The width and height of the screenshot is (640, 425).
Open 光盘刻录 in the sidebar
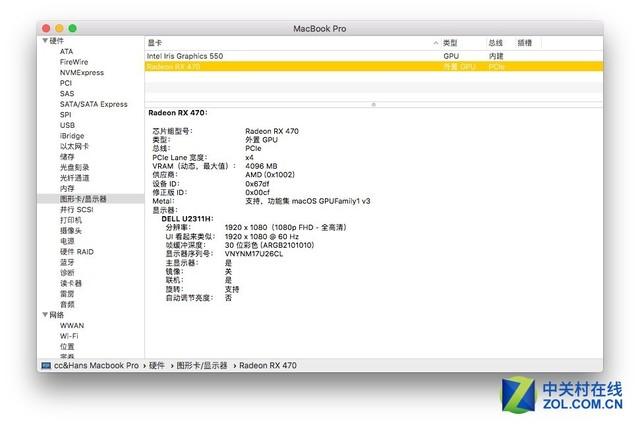click(x=74, y=167)
